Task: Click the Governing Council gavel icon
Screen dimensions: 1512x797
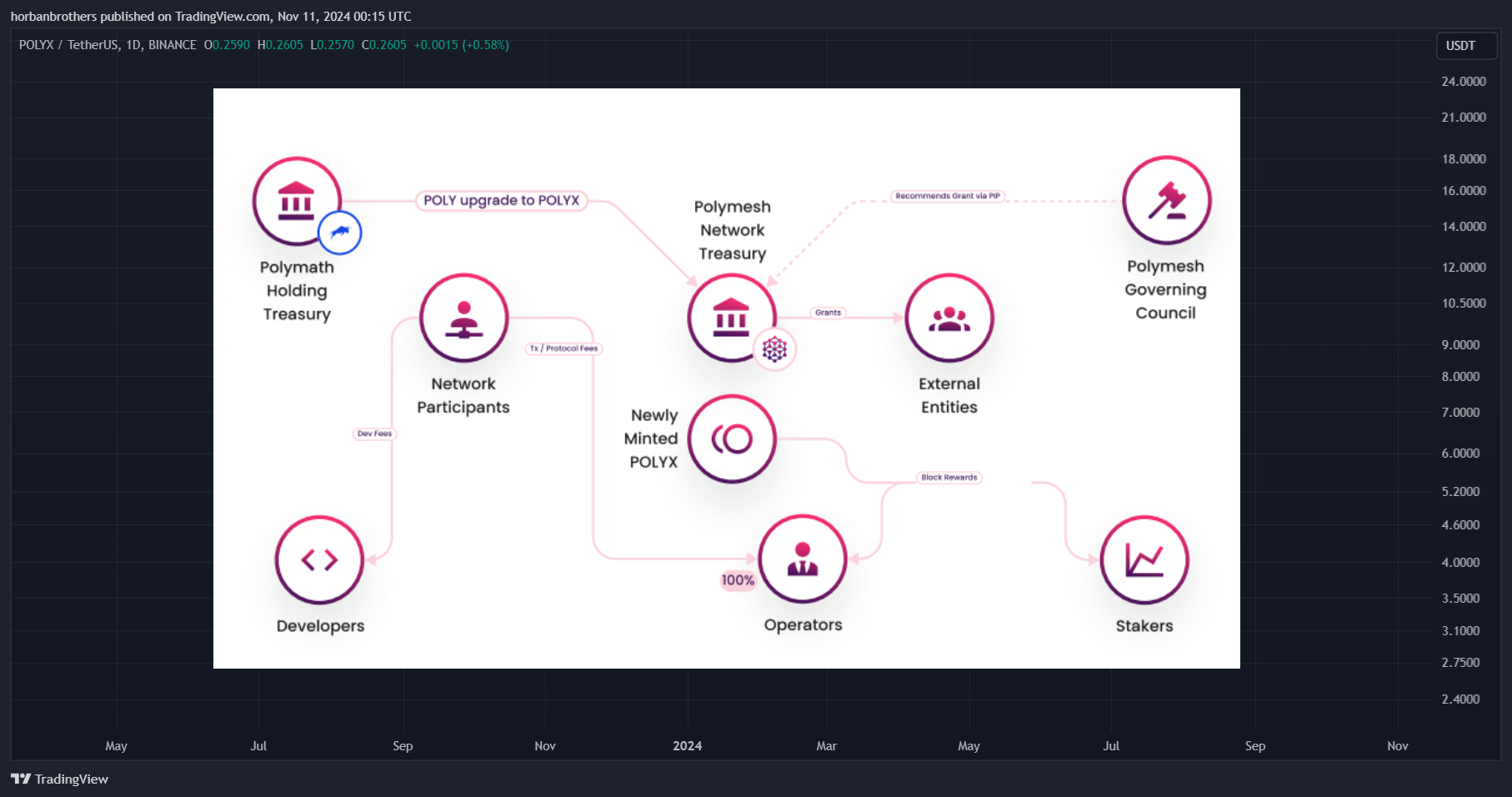Action: (x=1167, y=200)
